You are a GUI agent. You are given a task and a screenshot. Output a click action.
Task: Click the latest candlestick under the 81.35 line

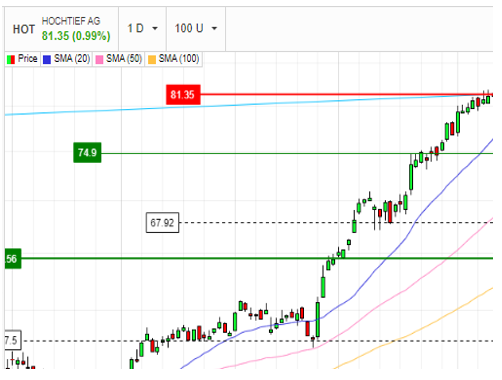(x=488, y=99)
